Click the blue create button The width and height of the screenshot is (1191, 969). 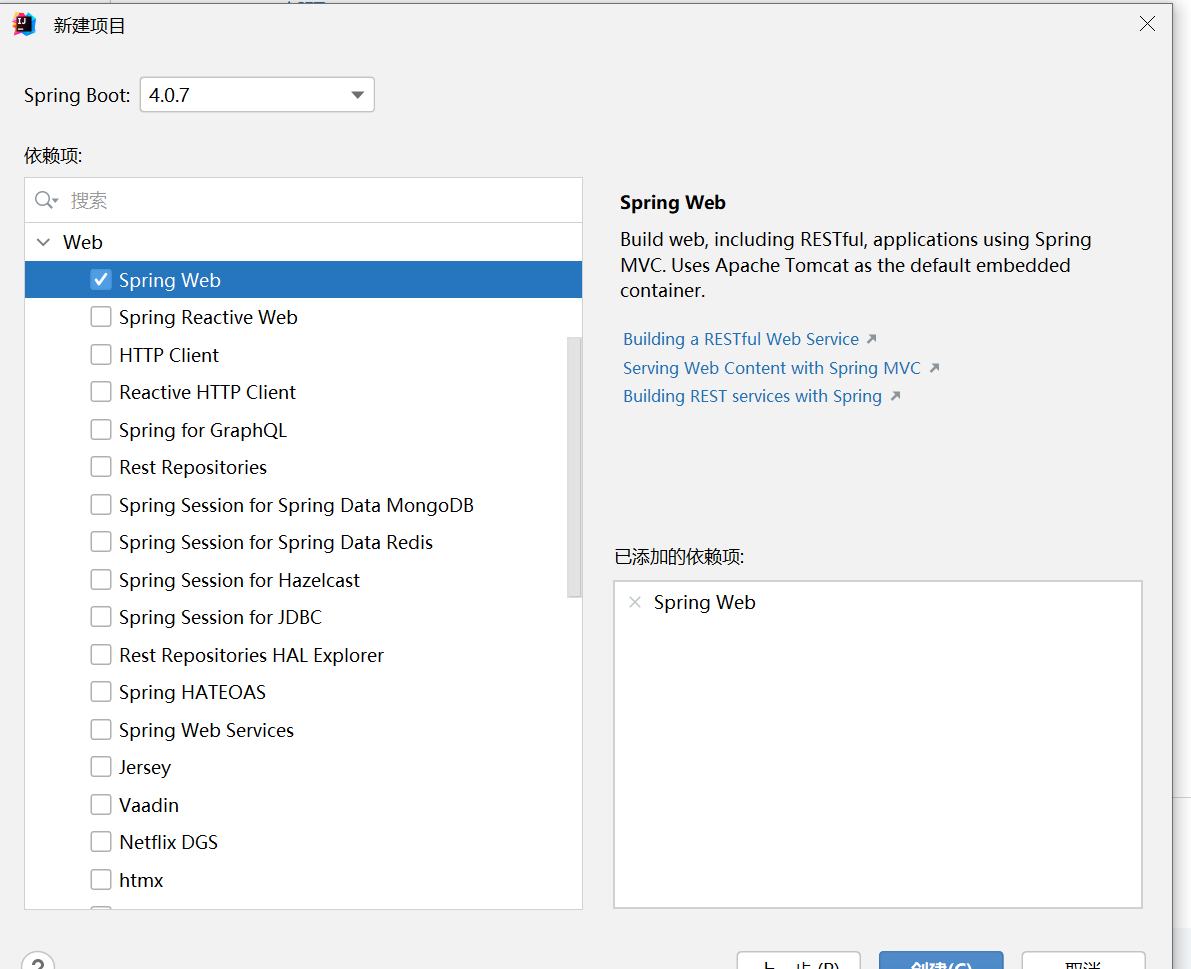point(941,961)
